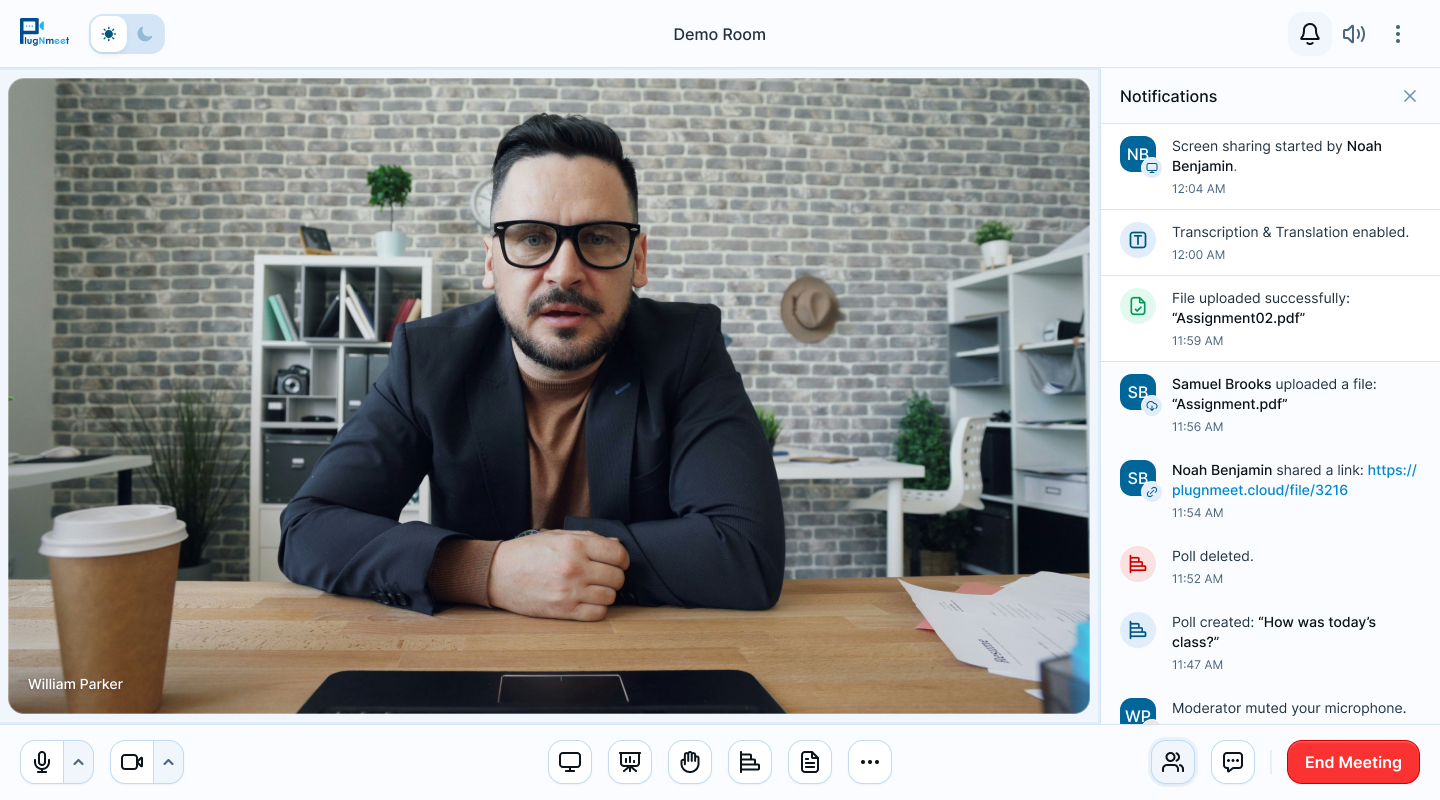The width and height of the screenshot is (1440, 800).
Task: Open the participants list icon
Action: [x=1173, y=762]
